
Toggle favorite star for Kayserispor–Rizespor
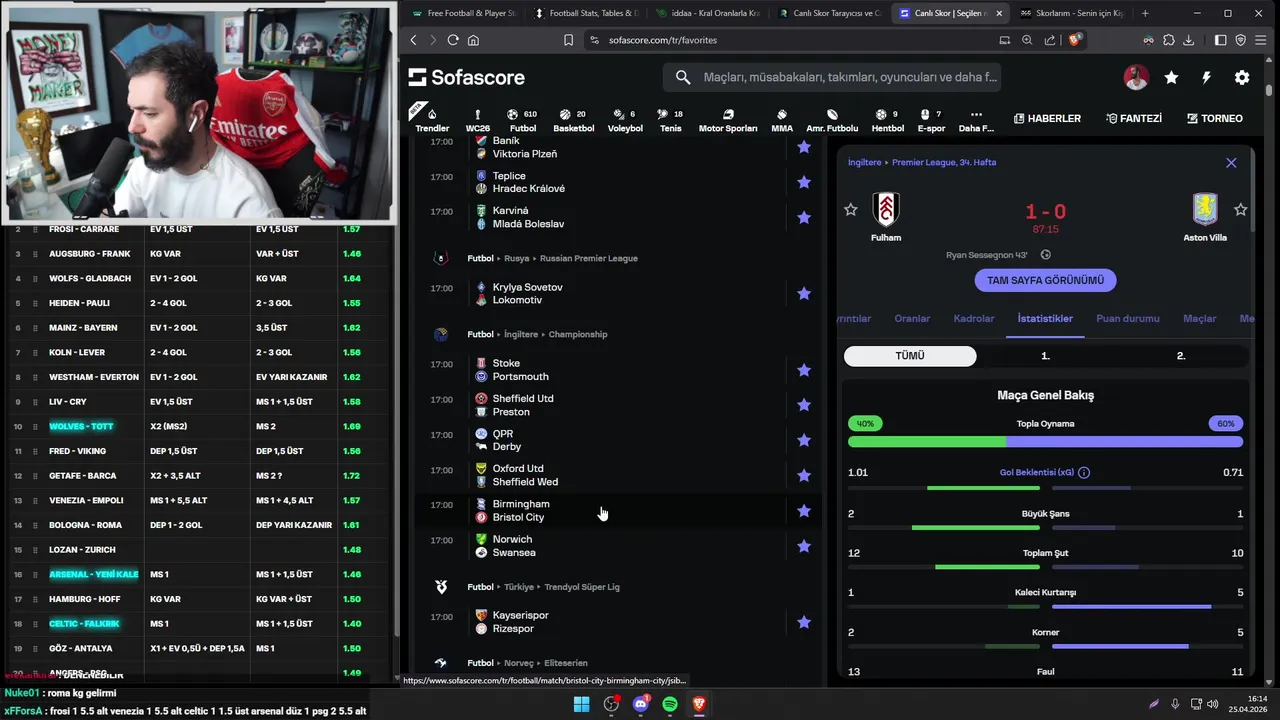point(804,622)
